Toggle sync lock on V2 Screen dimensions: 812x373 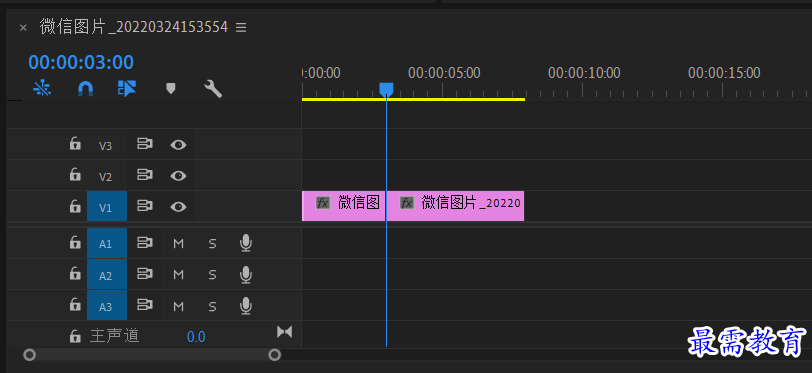pos(144,175)
